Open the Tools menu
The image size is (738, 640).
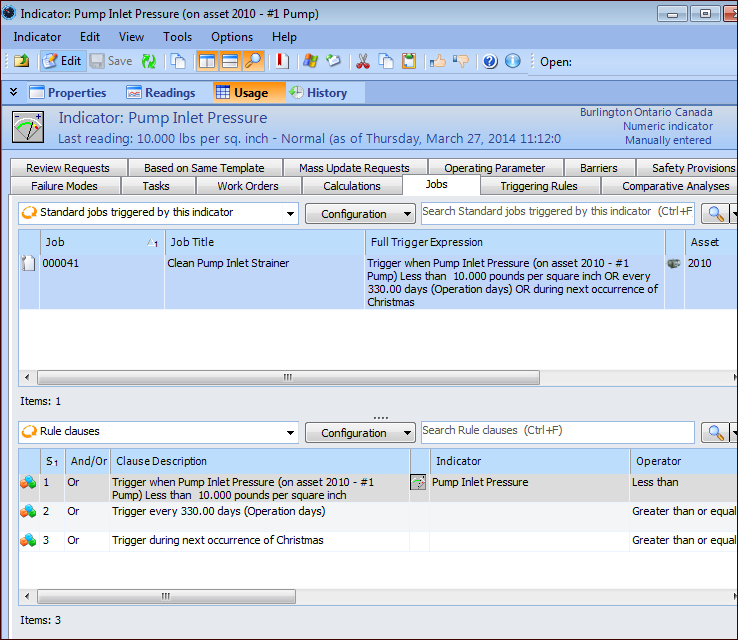(x=177, y=37)
